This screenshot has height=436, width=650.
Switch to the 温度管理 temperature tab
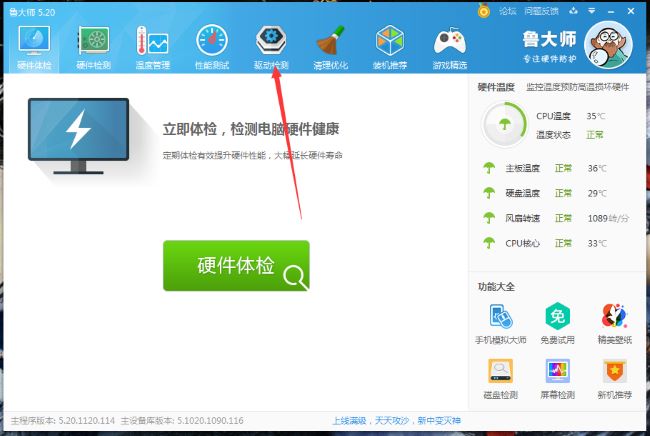153,47
